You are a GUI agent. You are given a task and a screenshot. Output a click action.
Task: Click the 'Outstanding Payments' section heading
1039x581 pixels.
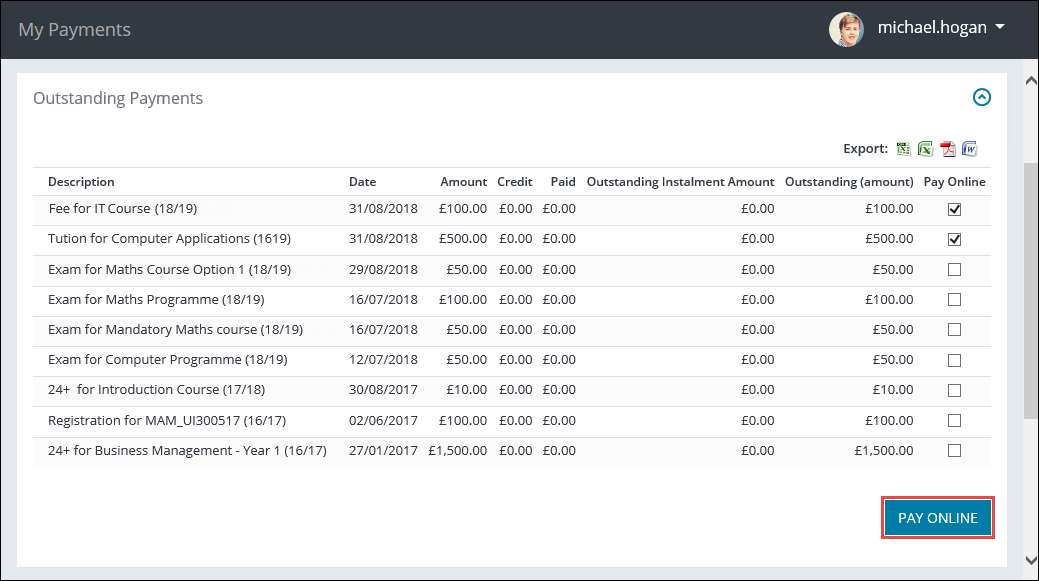coord(118,98)
